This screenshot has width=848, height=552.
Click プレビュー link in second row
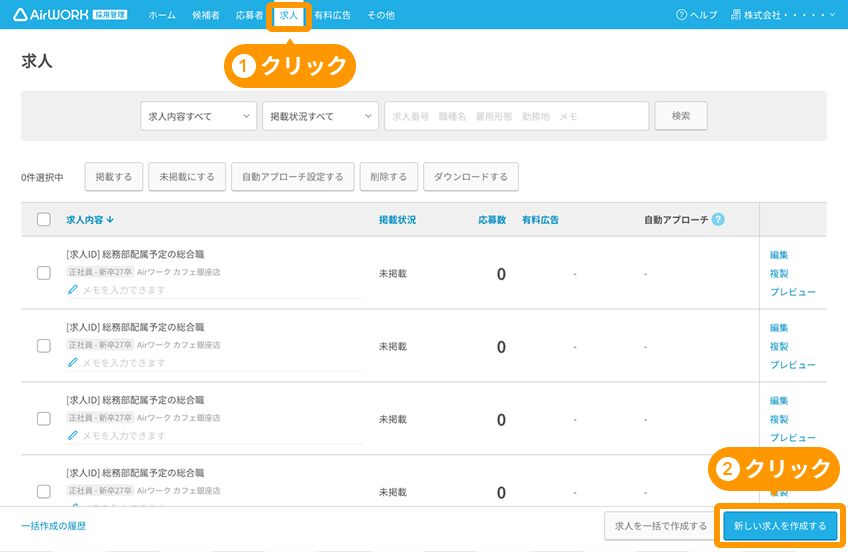(793, 365)
